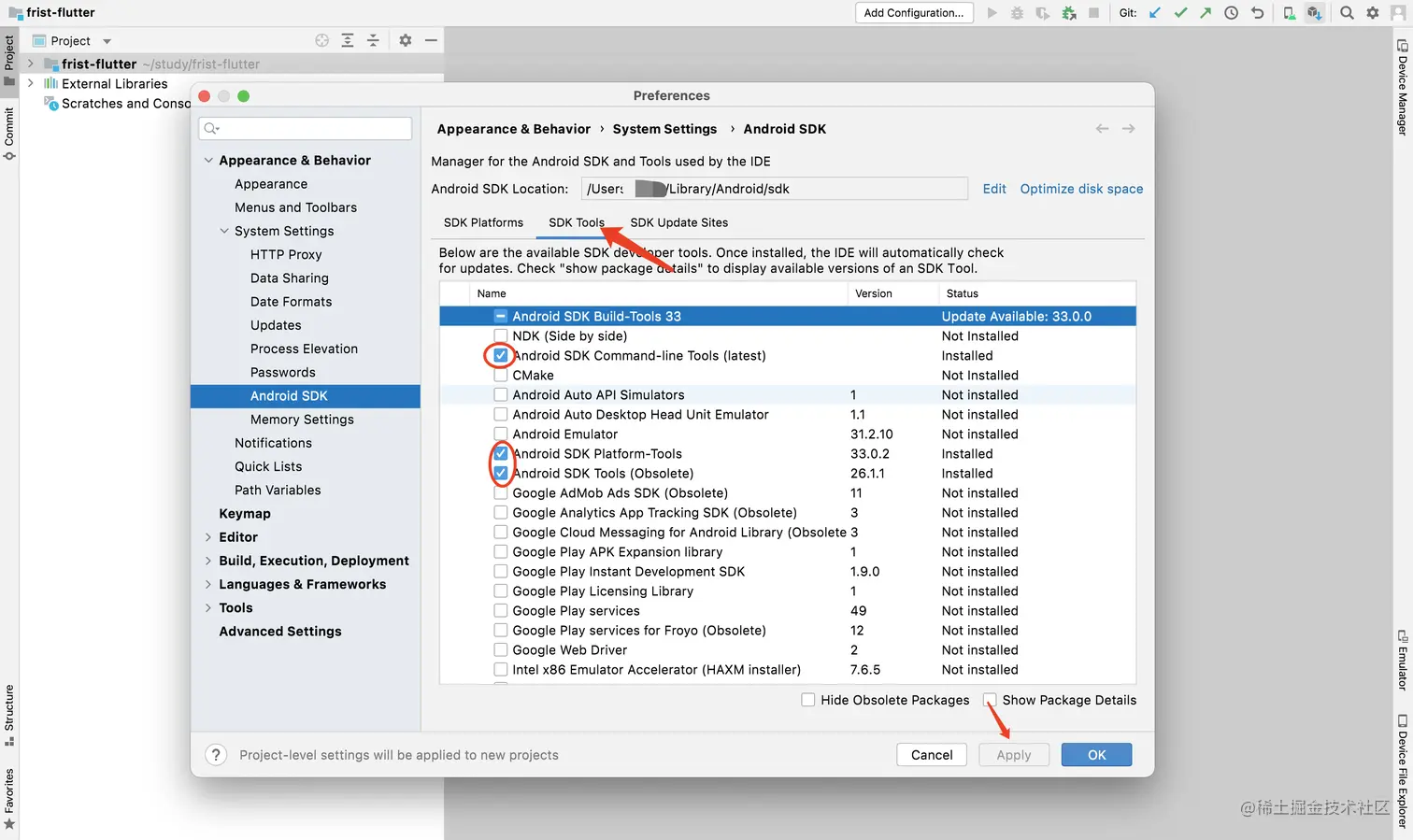Image resolution: width=1413 pixels, height=840 pixels.
Task: Open Git history clock icon
Action: 1232,13
